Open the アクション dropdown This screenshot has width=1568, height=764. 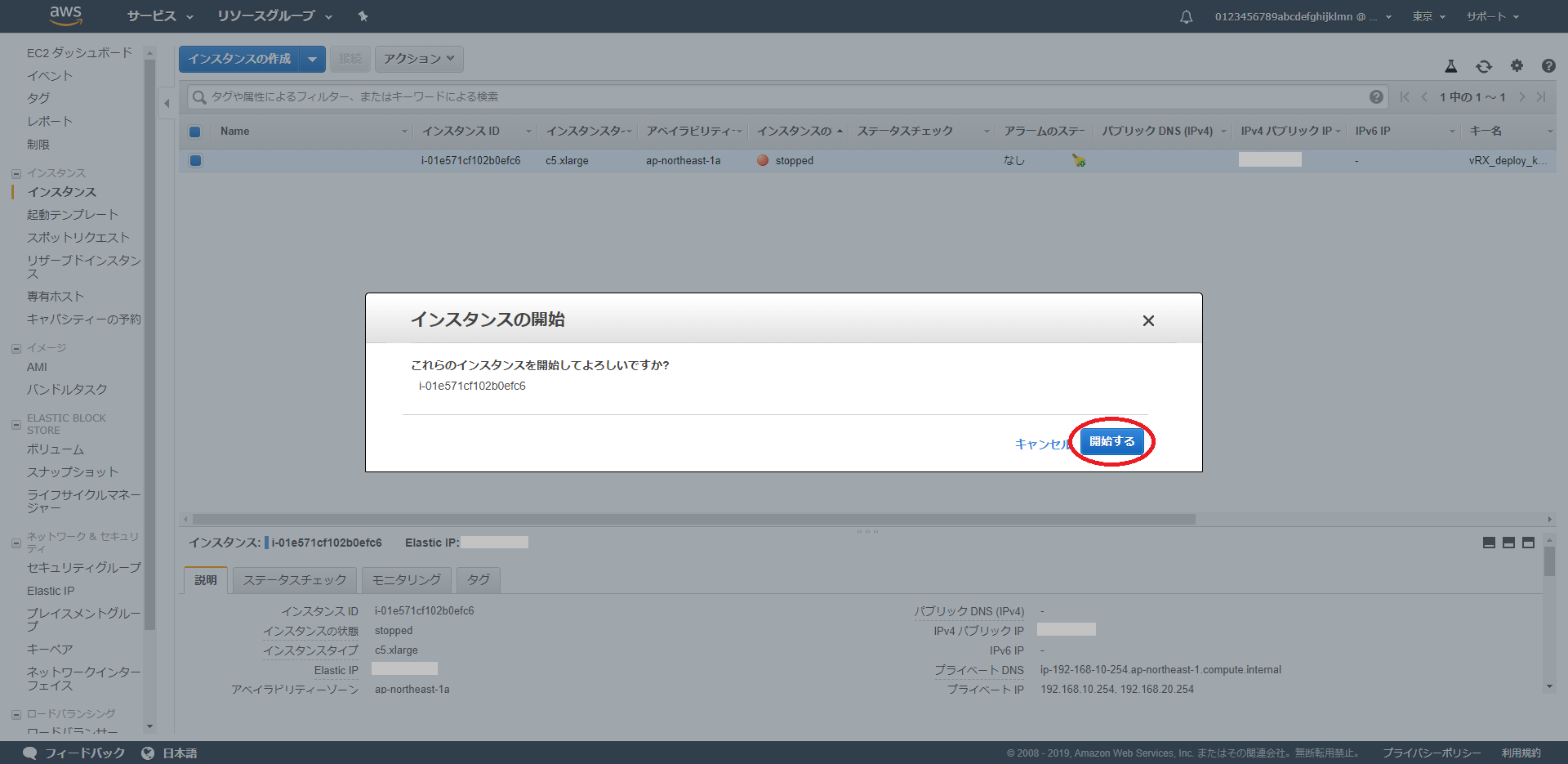(x=419, y=59)
